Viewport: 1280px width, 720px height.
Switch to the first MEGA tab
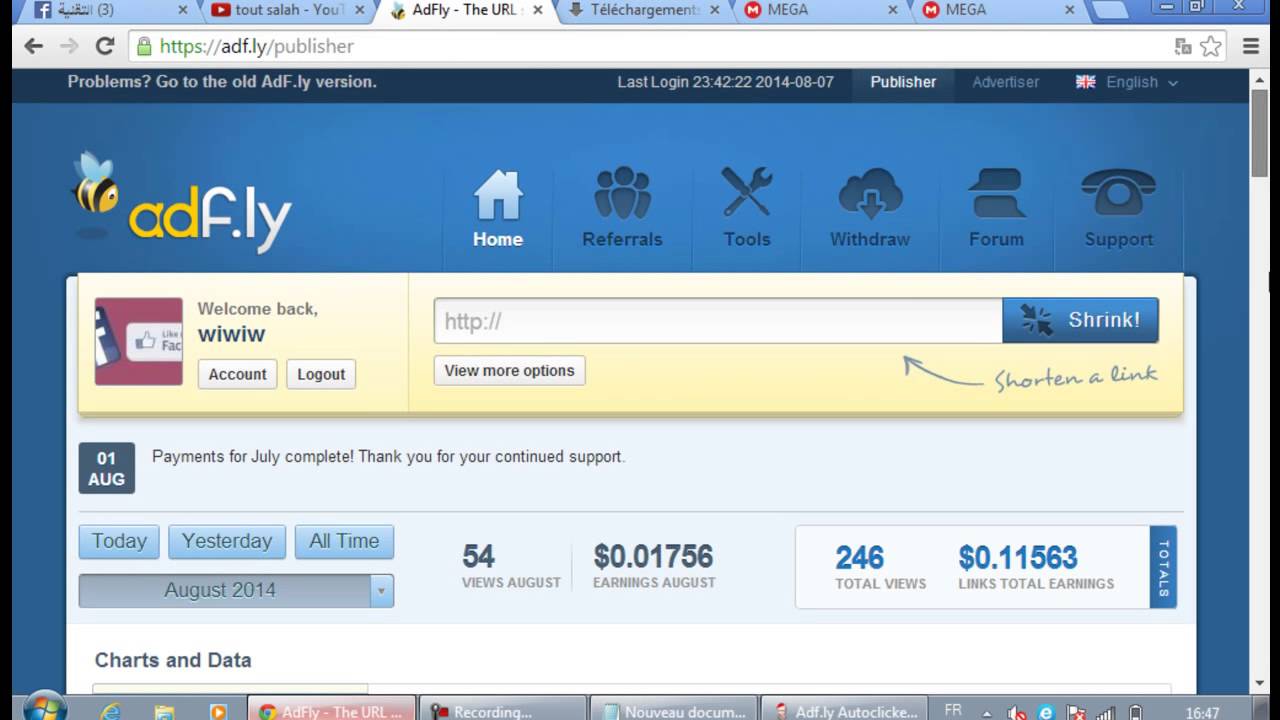[x=822, y=11]
